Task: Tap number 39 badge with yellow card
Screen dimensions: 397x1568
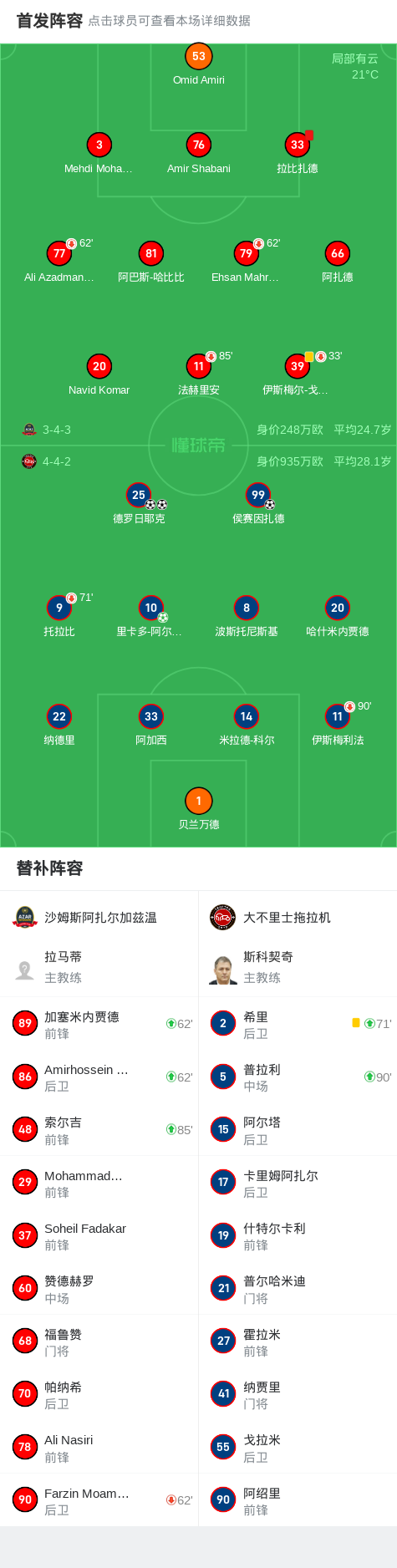Action: (x=298, y=366)
